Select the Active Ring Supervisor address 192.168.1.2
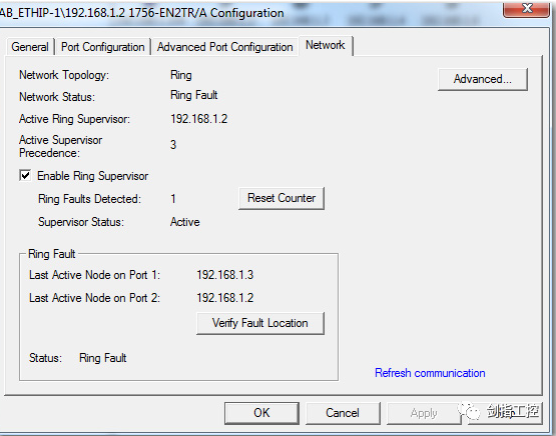This screenshot has width=556, height=436. click(x=199, y=119)
